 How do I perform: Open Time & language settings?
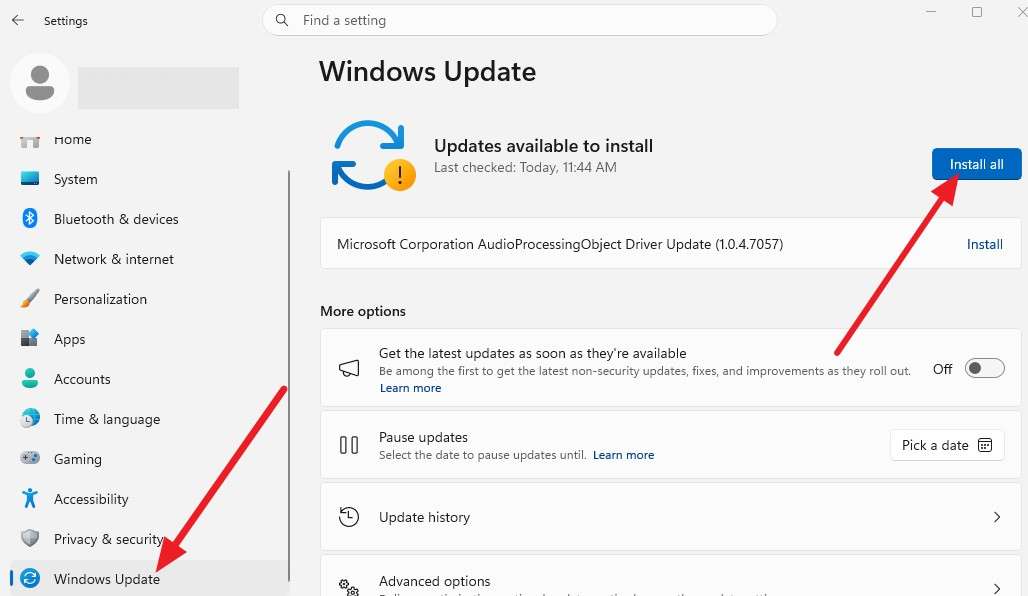pyautogui.click(x=148, y=419)
